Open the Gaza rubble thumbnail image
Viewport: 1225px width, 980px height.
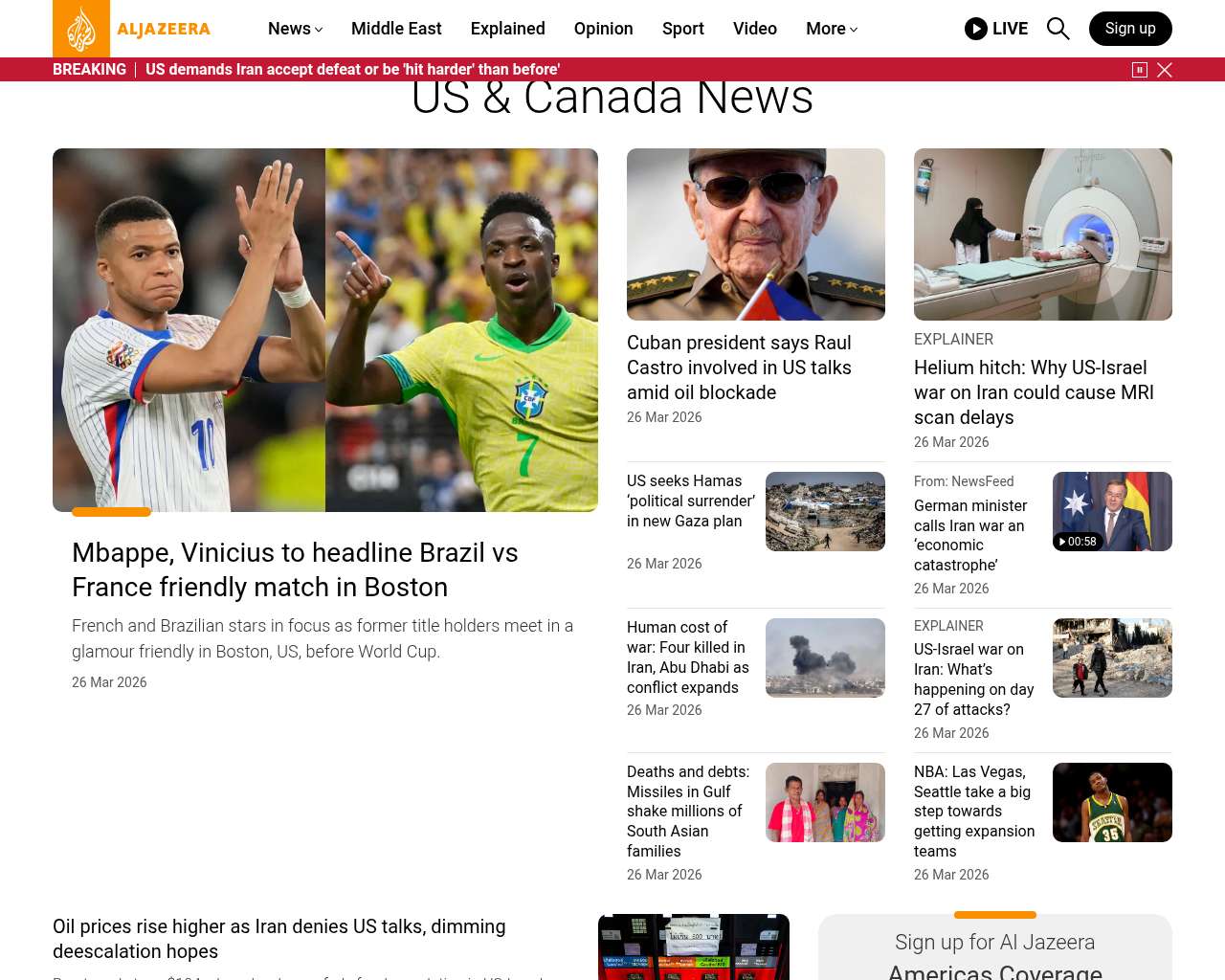825,511
